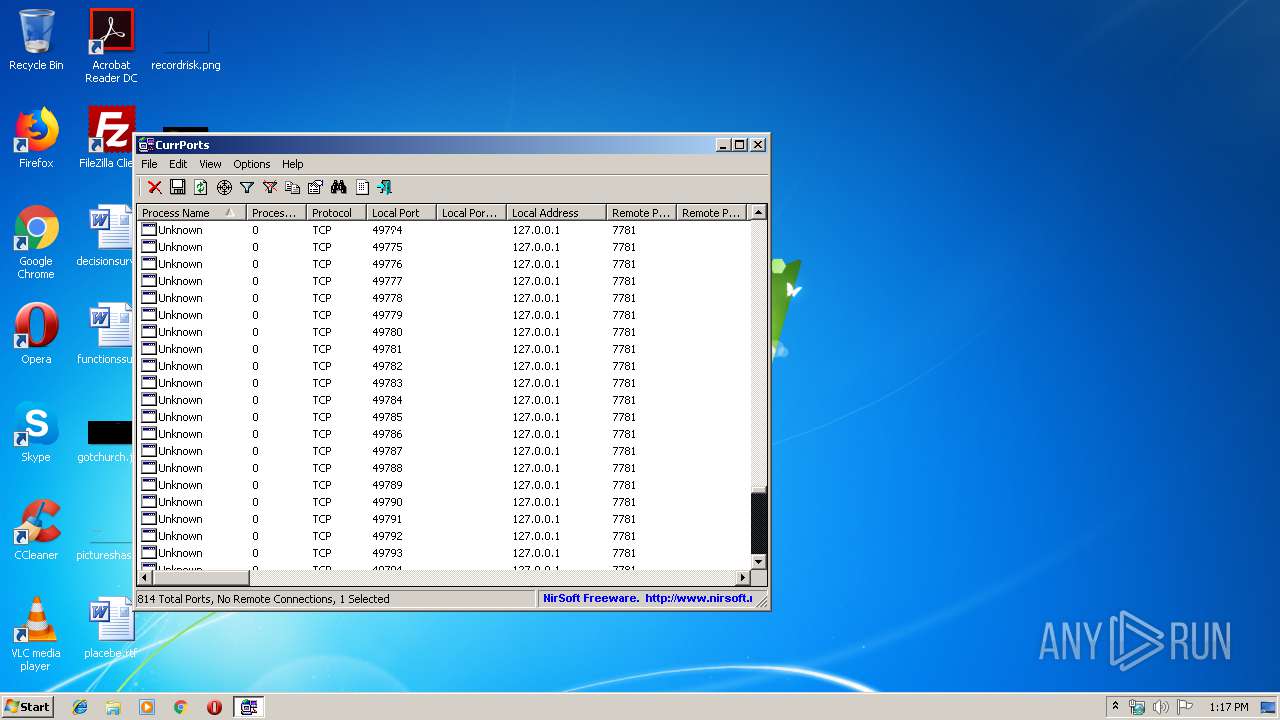Close selected TCP connections with red X icon
This screenshot has height=720, width=1280.
pyautogui.click(x=155, y=187)
